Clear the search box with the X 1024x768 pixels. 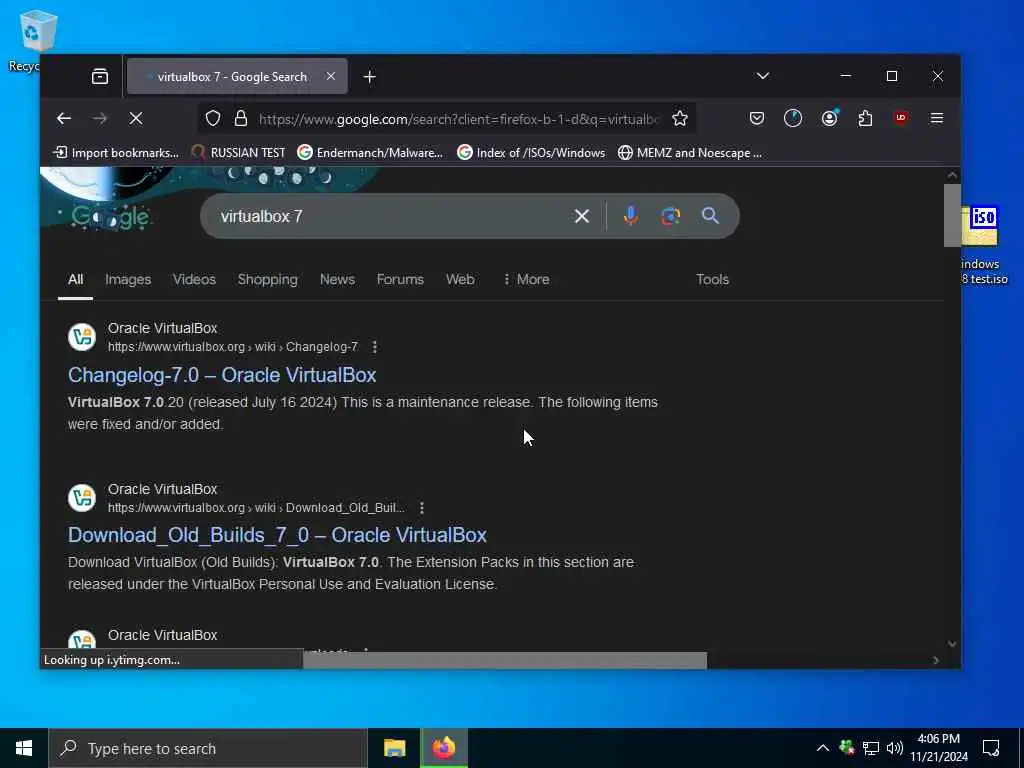(x=582, y=216)
